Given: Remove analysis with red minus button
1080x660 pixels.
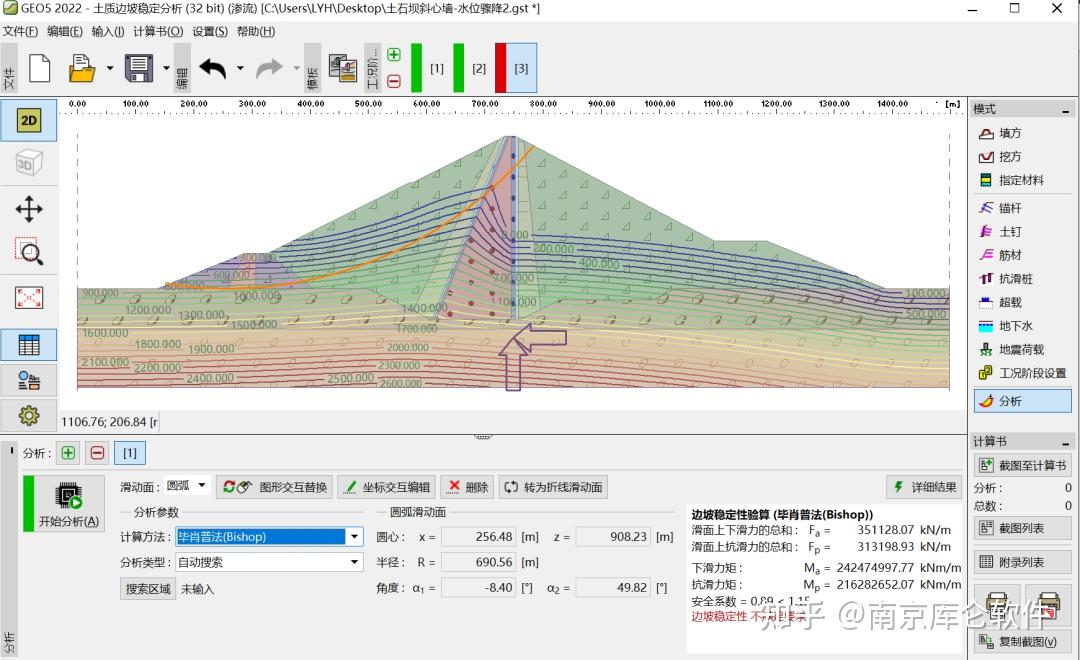Looking at the screenshot, I should coord(97,453).
